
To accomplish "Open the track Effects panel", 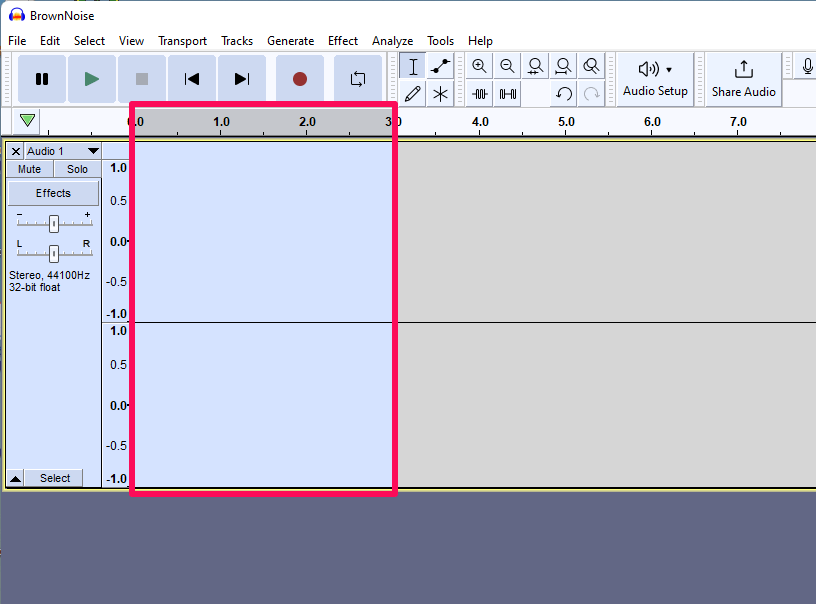I will click(x=53, y=193).
